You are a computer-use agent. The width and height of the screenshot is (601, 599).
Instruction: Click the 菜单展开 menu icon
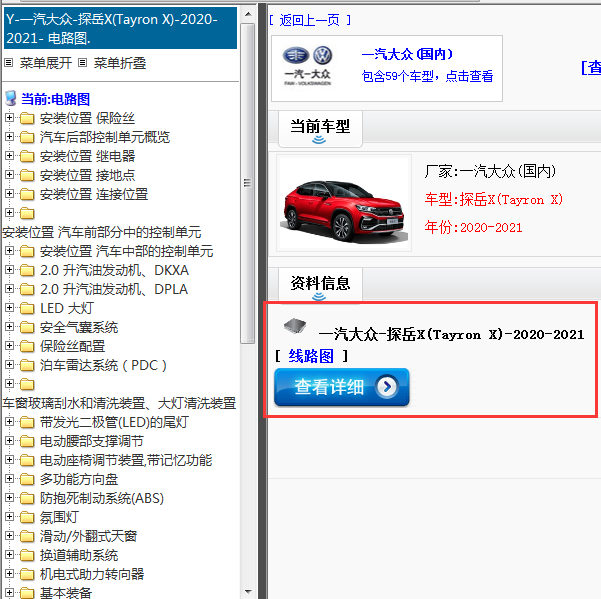coord(8,63)
